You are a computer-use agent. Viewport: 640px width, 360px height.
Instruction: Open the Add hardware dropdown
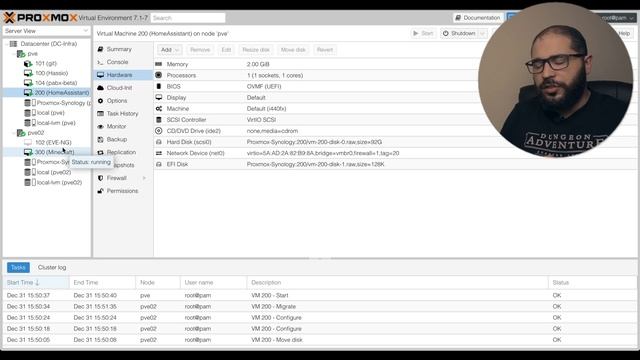(170, 50)
